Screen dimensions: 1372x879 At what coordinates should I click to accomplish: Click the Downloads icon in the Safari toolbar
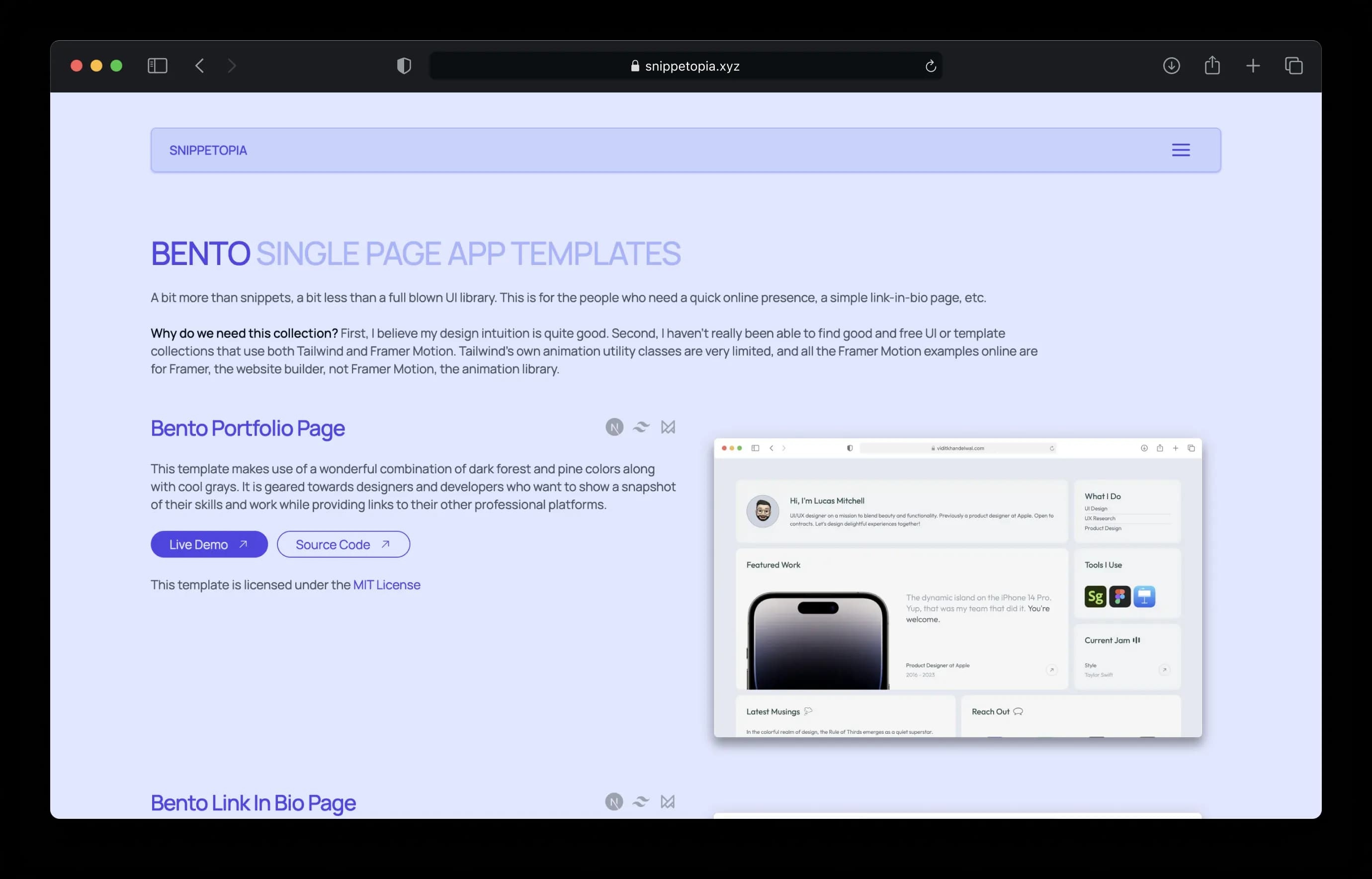(1172, 66)
